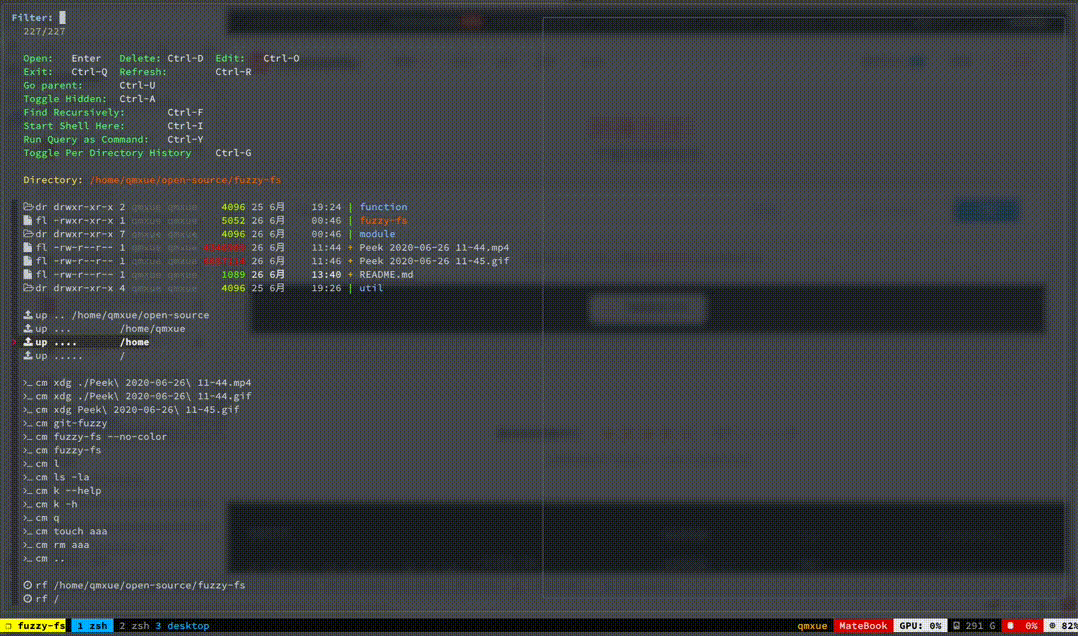Switch to tmux window 1 zsh
This screenshot has width=1078, height=636.
92,626
